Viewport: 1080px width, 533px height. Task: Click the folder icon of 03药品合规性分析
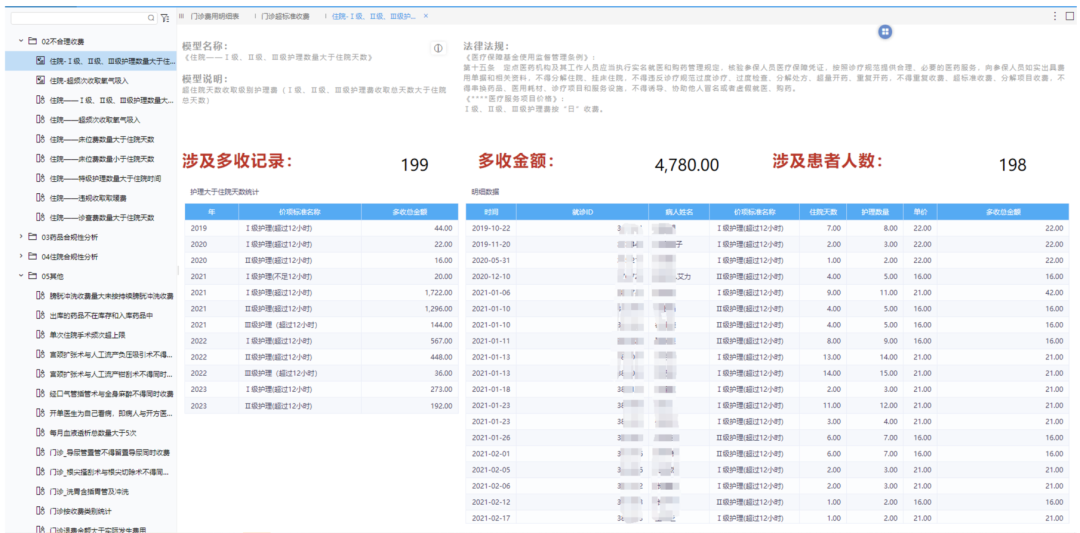point(32,237)
